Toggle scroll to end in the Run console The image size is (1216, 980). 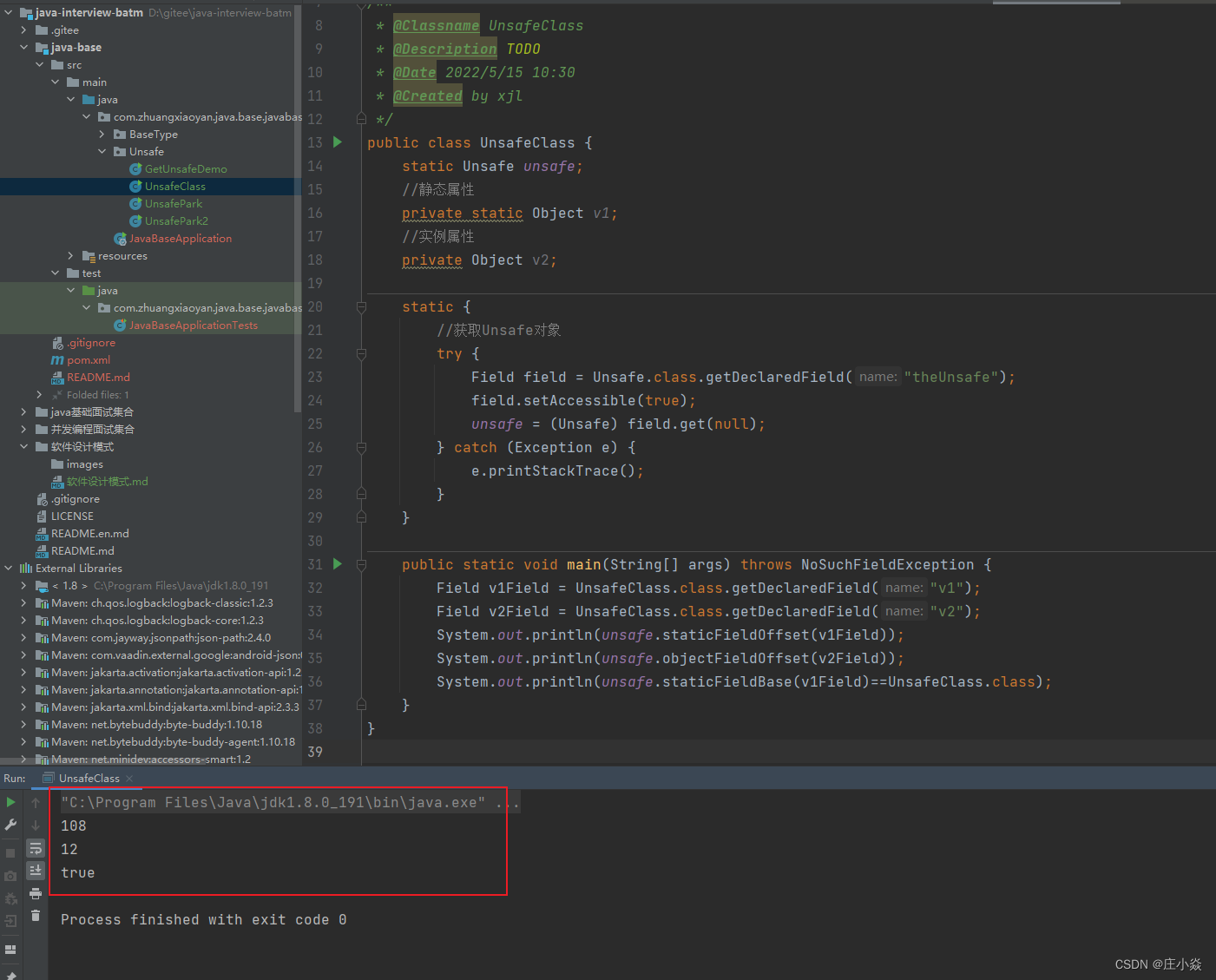click(x=36, y=870)
